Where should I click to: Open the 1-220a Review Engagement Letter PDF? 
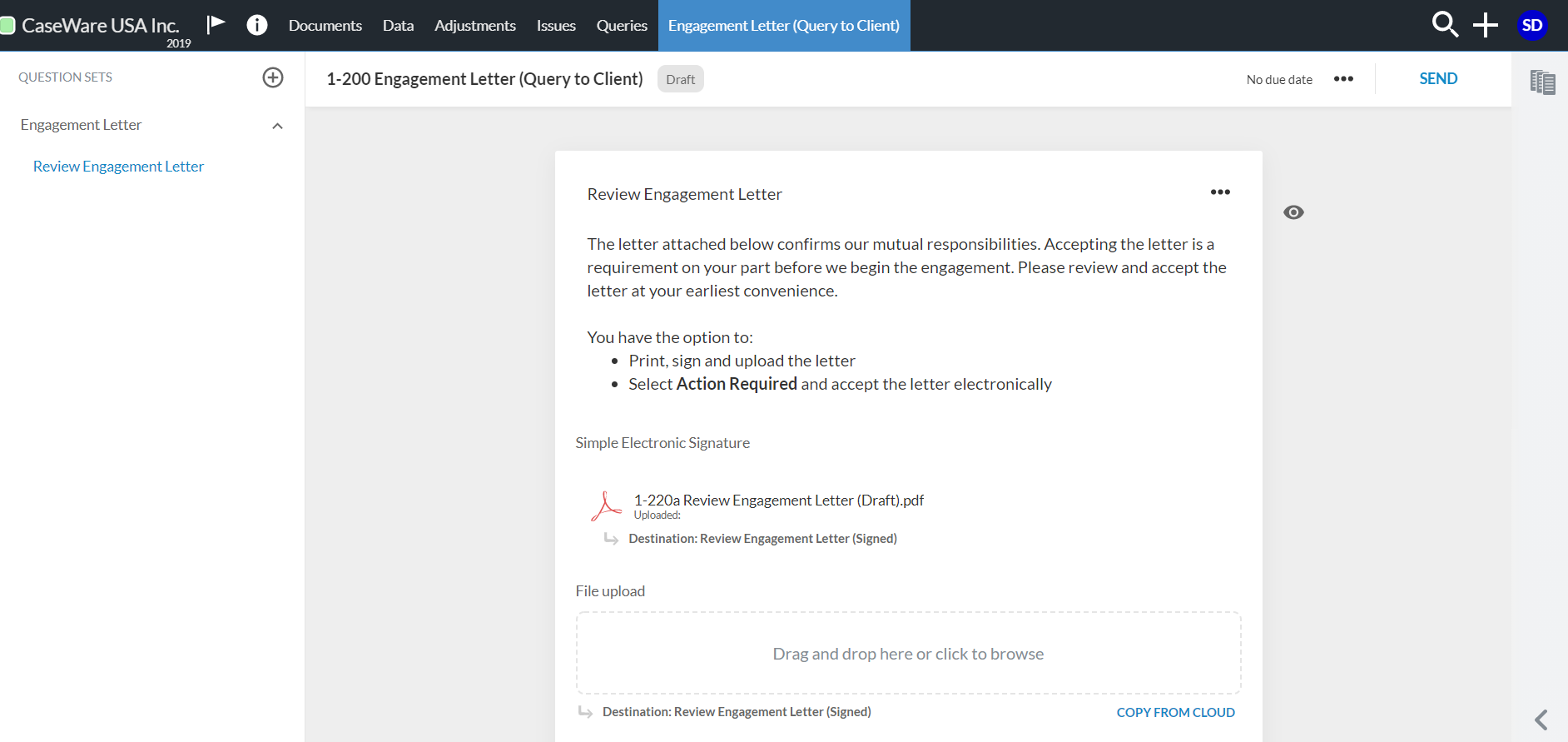(x=778, y=500)
